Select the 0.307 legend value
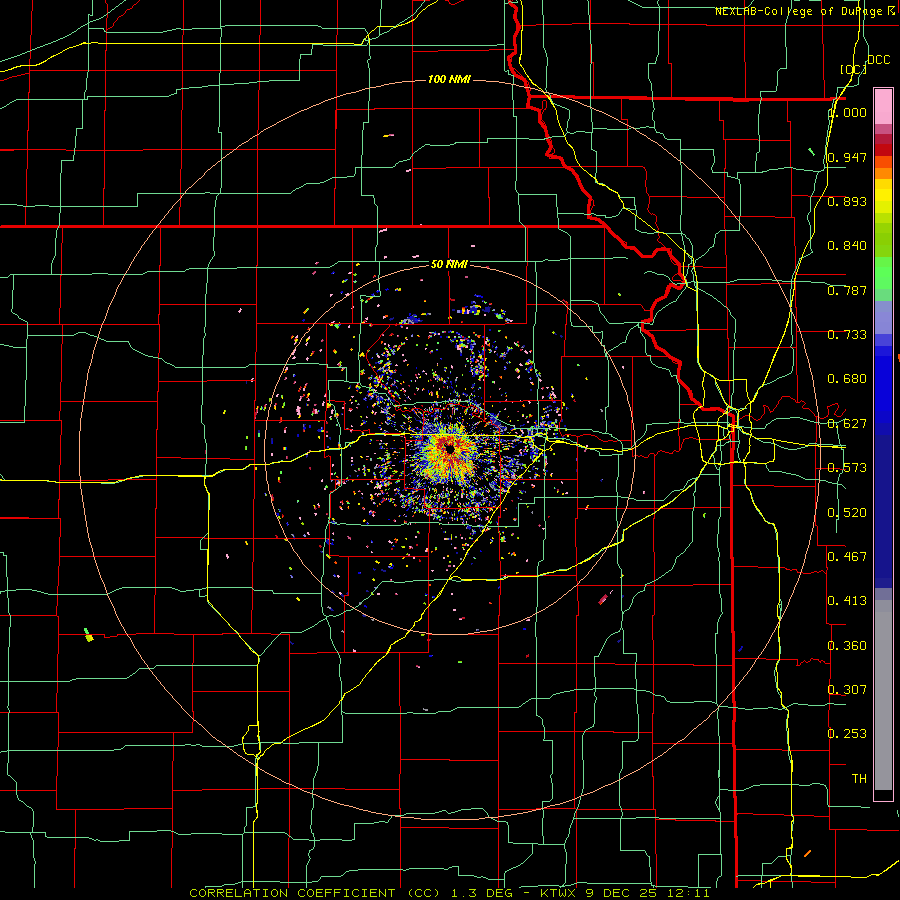 pyautogui.click(x=847, y=690)
